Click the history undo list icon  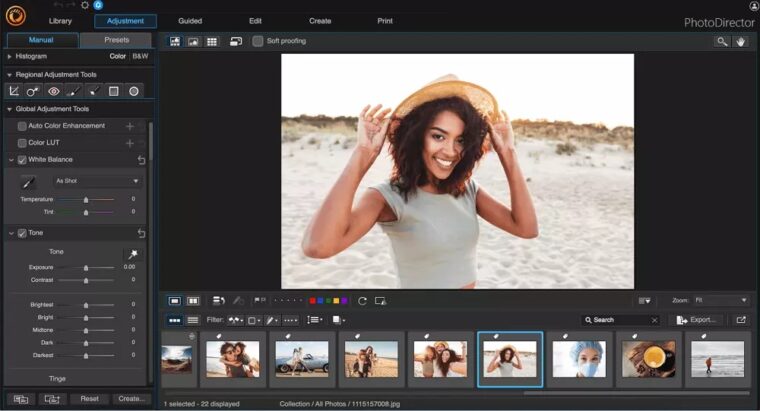(219, 301)
